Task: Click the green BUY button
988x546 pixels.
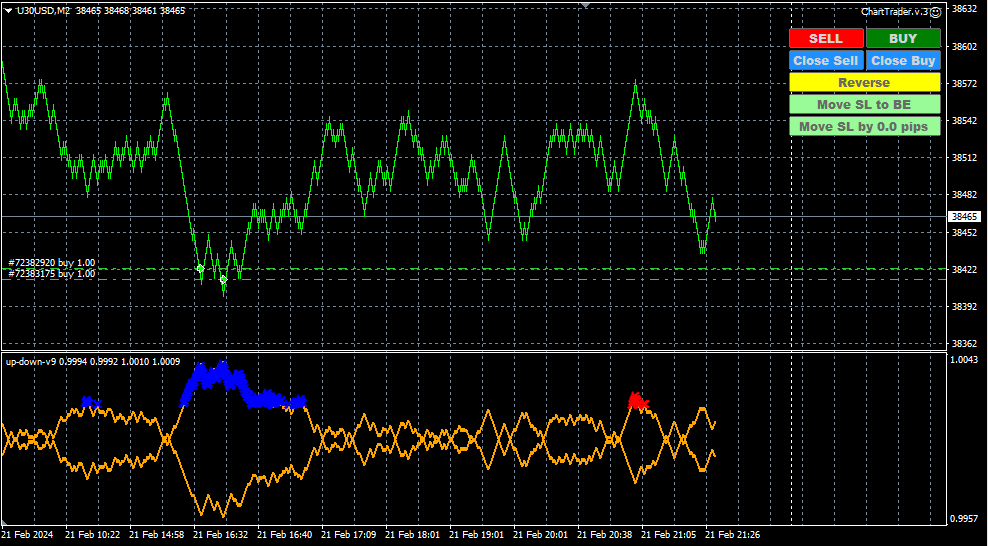Action: click(x=903, y=38)
